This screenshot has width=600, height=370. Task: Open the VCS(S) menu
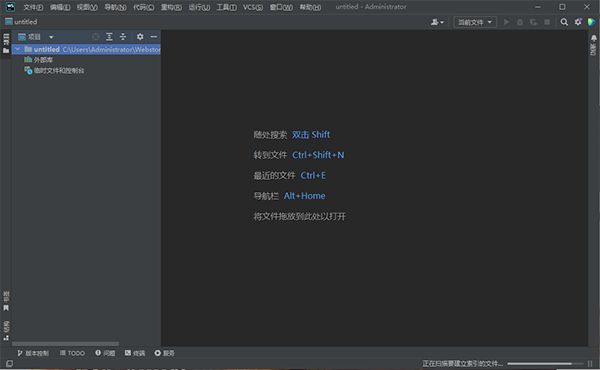253,7
